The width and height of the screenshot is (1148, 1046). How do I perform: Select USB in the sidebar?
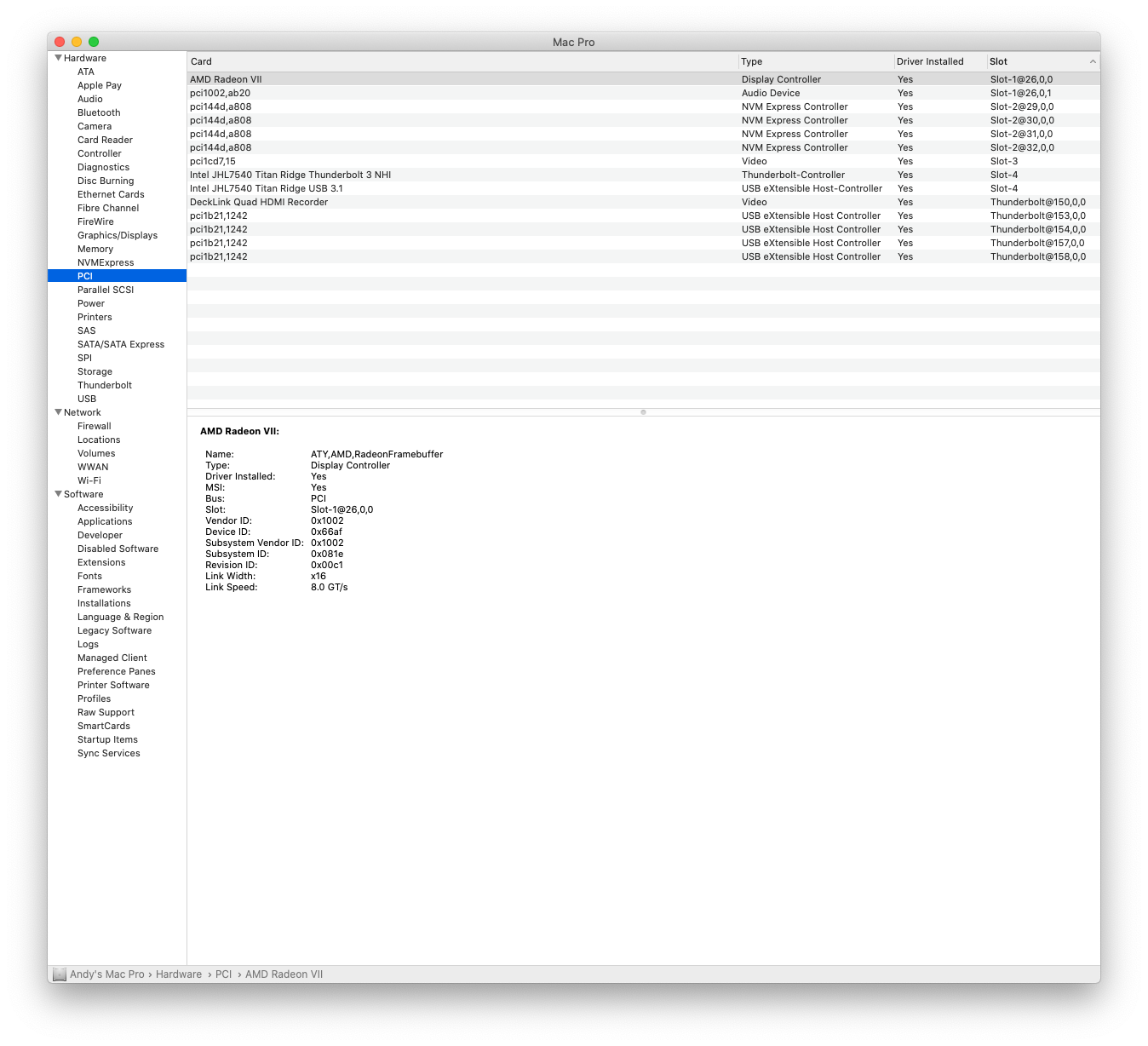[x=87, y=399]
